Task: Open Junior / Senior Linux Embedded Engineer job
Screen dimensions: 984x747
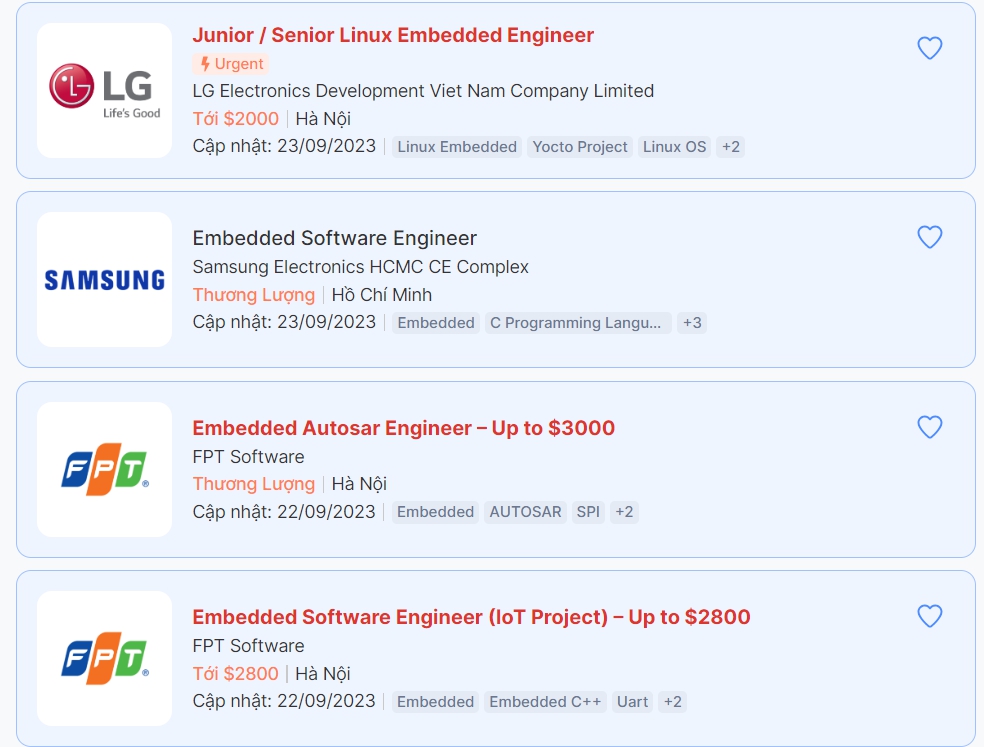Action: [393, 35]
